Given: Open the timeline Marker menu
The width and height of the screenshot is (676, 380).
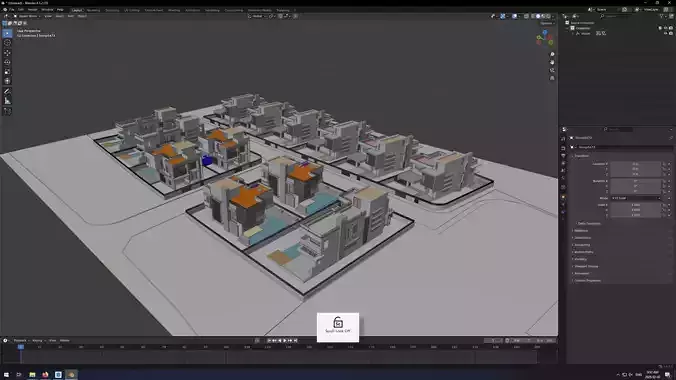Looking at the screenshot, I should click(65, 340).
